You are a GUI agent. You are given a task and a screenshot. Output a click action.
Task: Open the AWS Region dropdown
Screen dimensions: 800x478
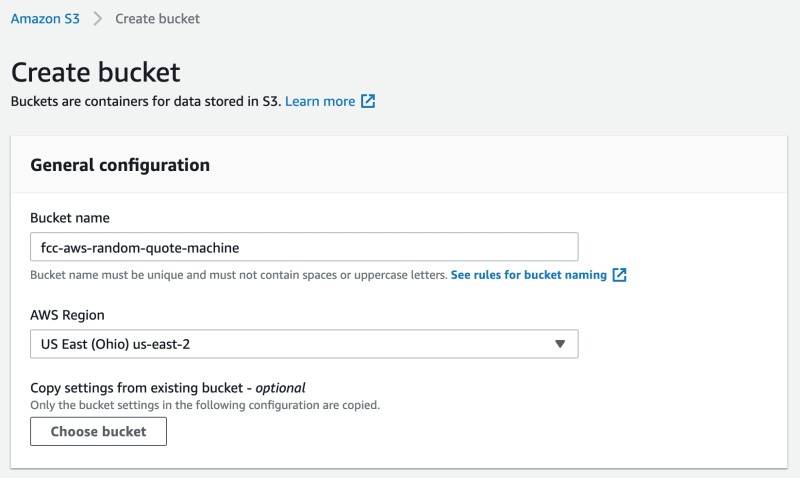click(304, 344)
